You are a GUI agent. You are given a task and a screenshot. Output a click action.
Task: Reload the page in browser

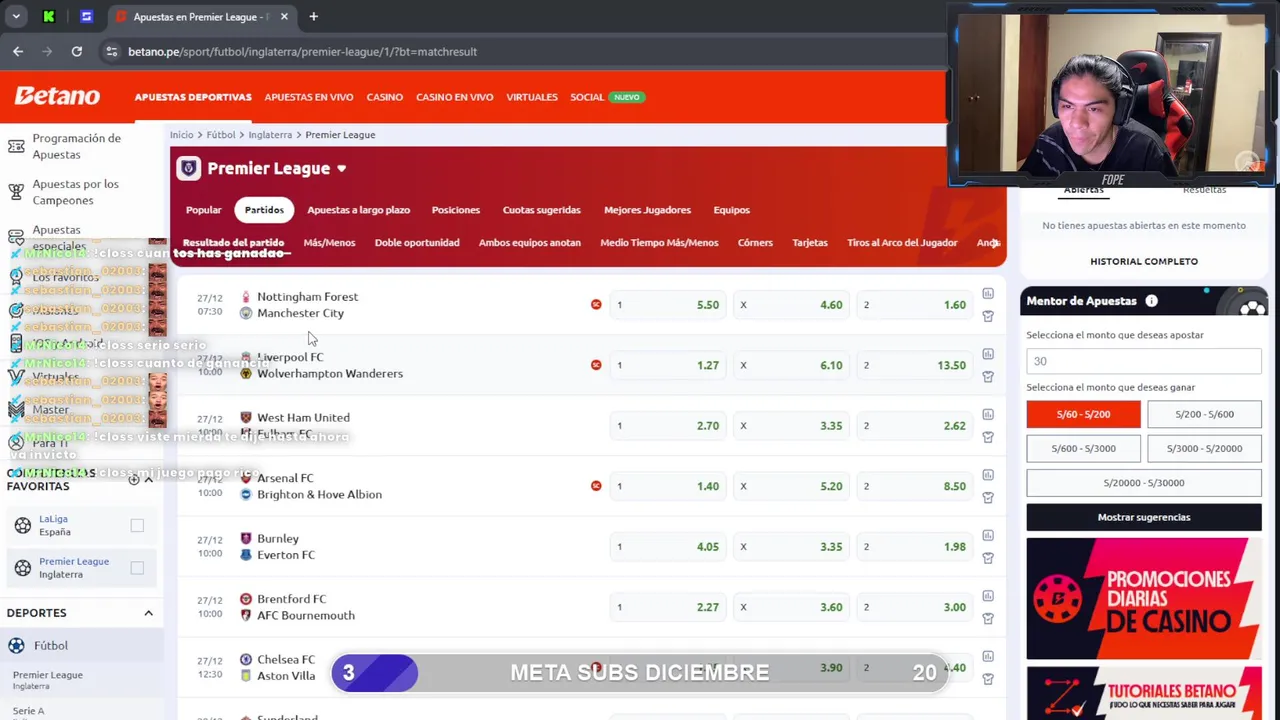(x=76, y=51)
